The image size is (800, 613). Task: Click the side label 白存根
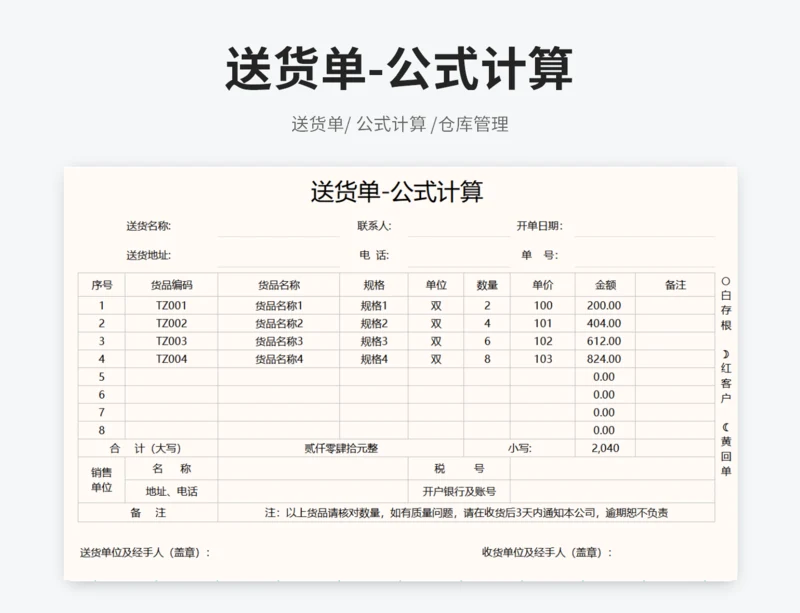point(726,303)
